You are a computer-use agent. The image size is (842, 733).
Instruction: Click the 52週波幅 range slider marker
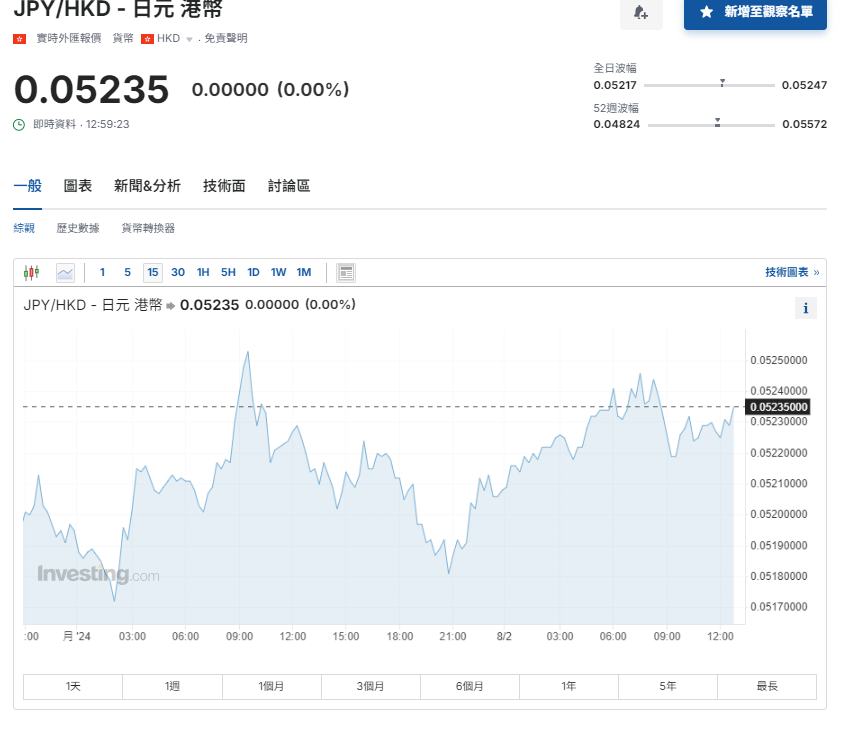pyautogui.click(x=715, y=124)
